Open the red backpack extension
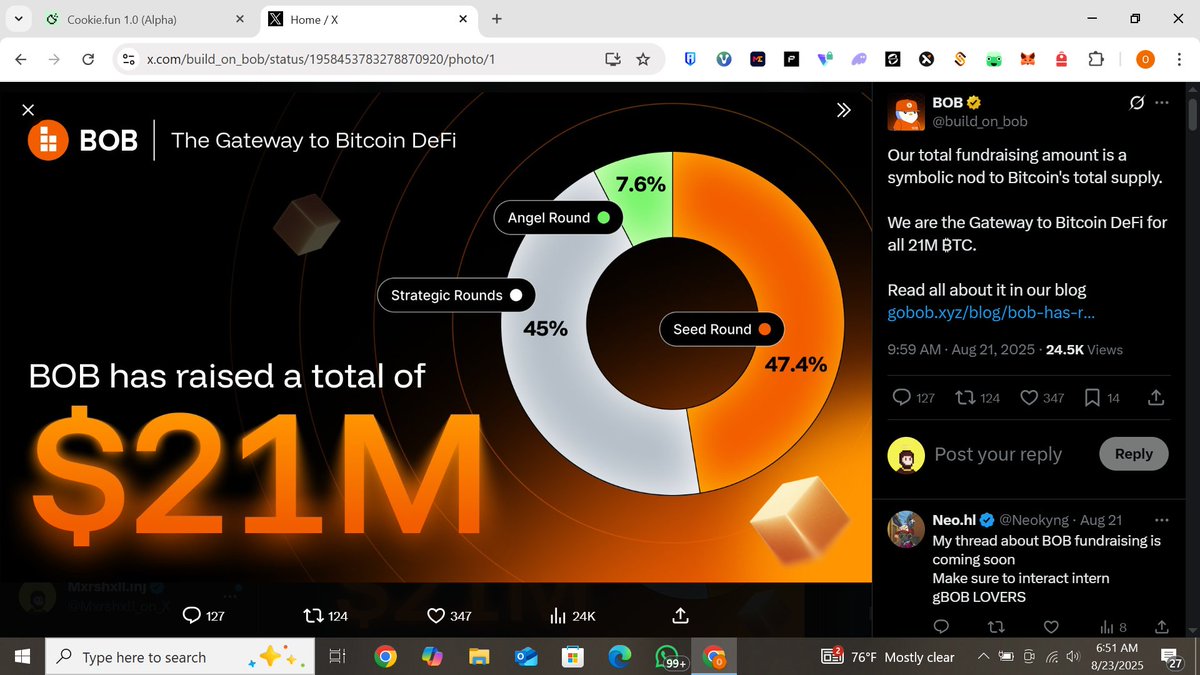Viewport: 1200px width, 675px height. coord(1062,59)
